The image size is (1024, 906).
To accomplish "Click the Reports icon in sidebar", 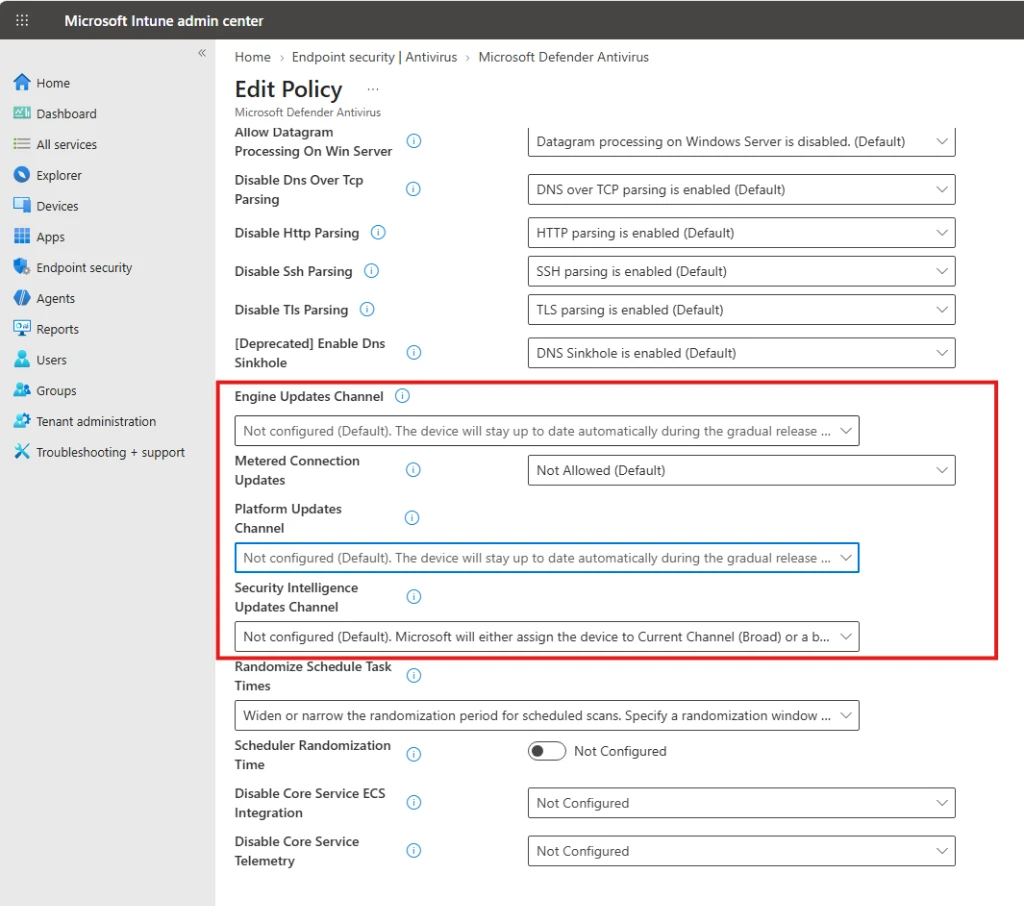I will tap(22, 329).
